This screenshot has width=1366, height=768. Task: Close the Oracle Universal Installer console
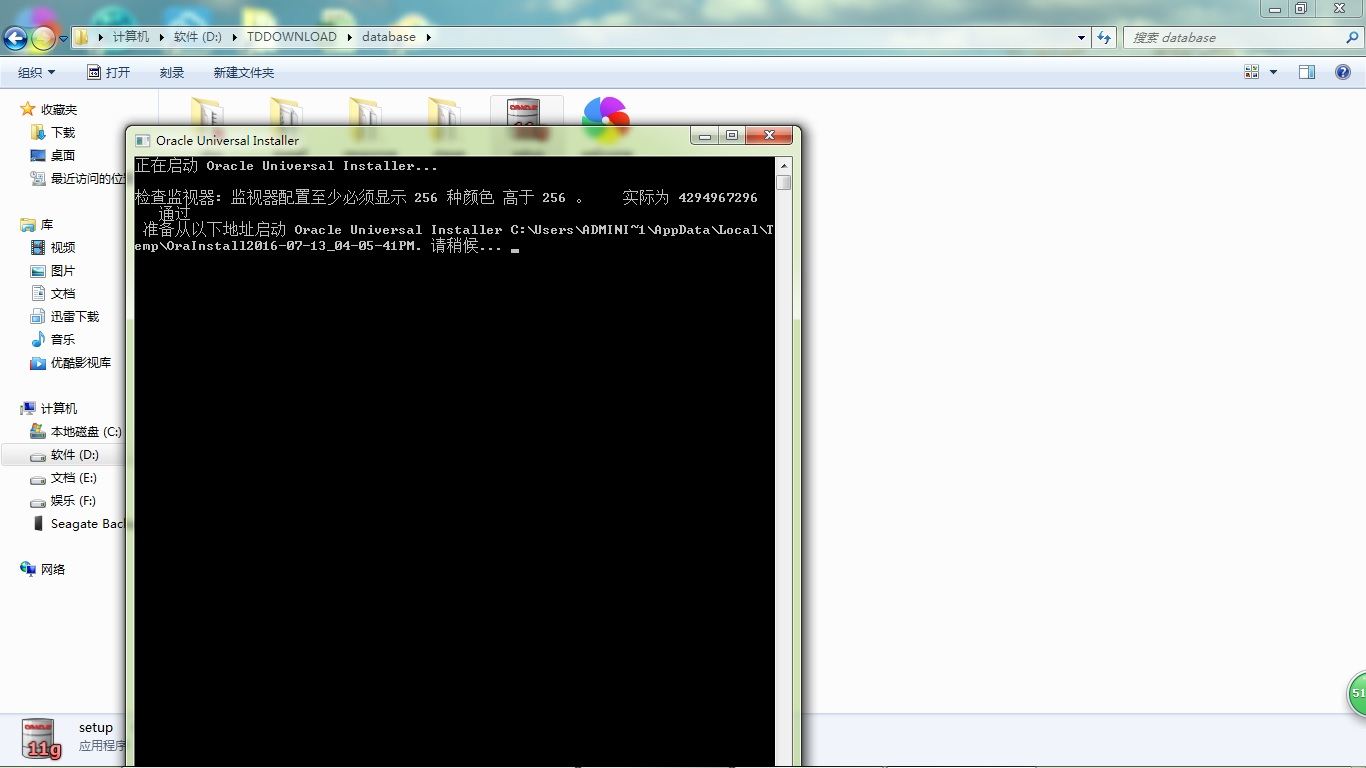(769, 135)
